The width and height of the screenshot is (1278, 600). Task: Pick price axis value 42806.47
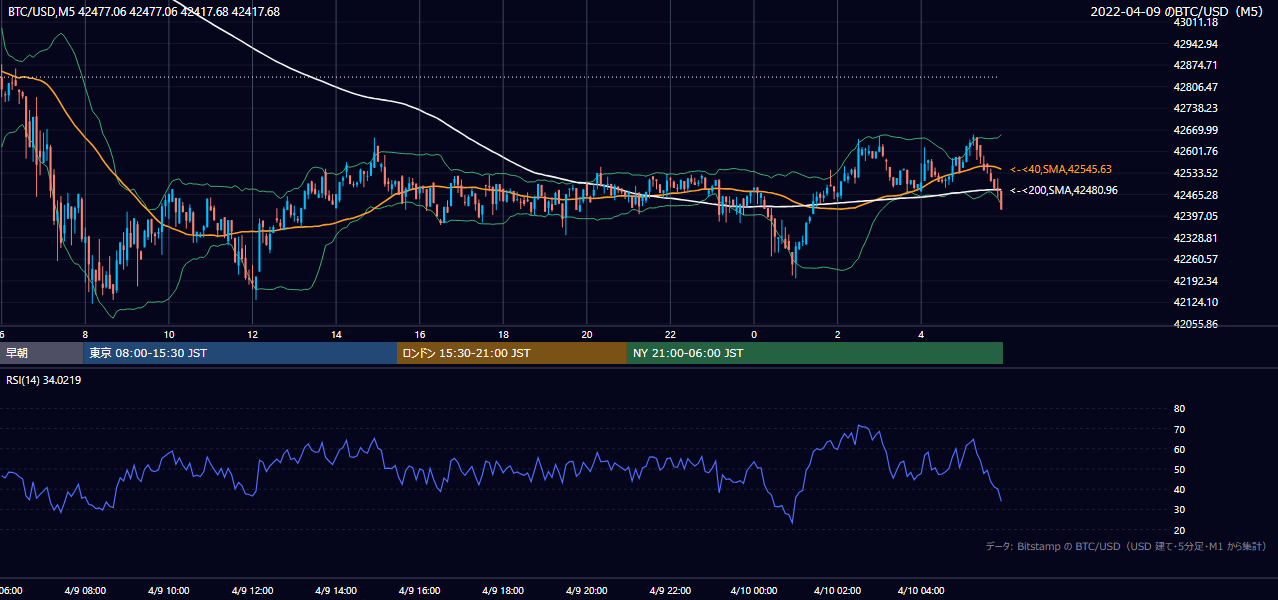[x=1196, y=87]
